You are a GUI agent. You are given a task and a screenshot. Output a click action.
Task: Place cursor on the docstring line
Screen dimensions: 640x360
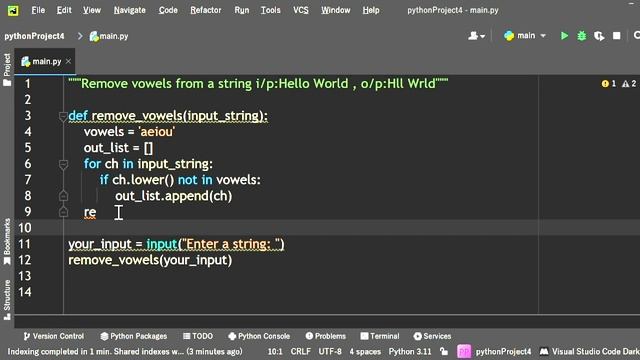pyautogui.click(x=258, y=84)
